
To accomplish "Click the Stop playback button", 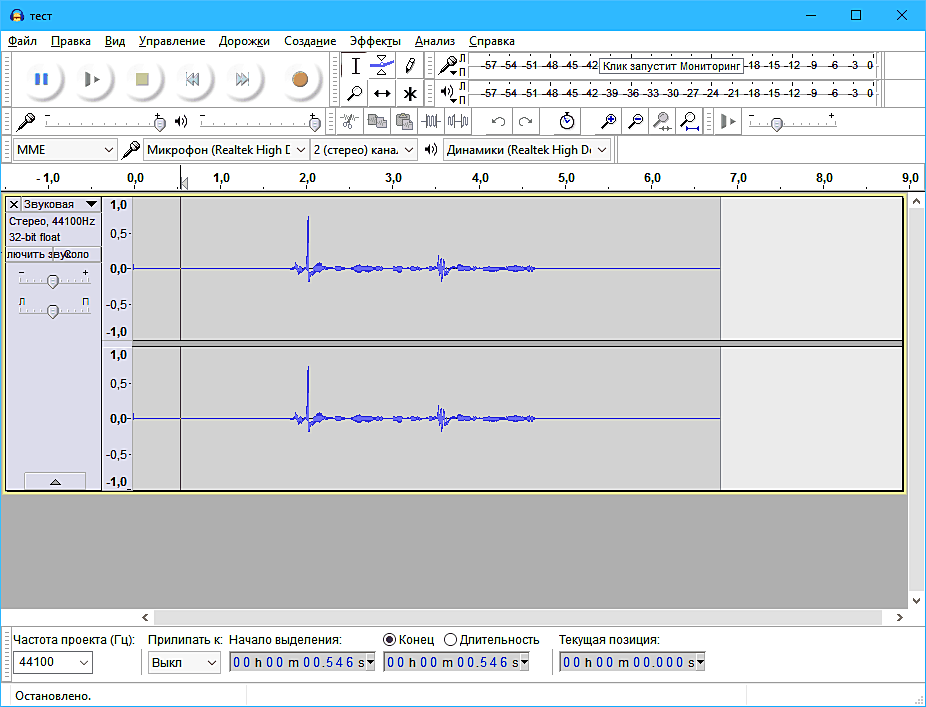I will click(x=142, y=79).
